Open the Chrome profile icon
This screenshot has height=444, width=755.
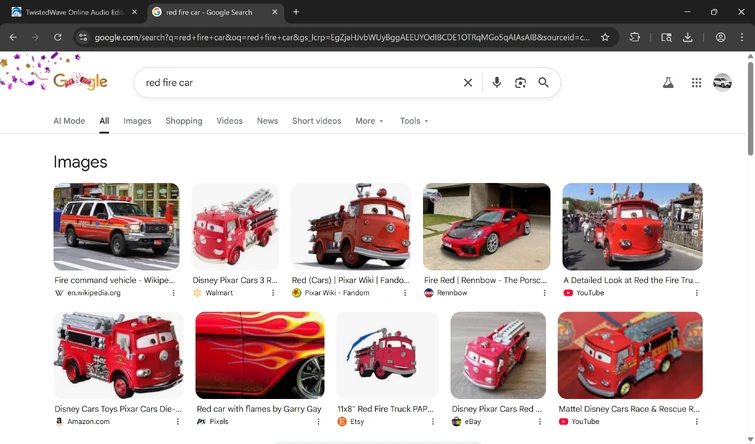[x=720, y=37]
